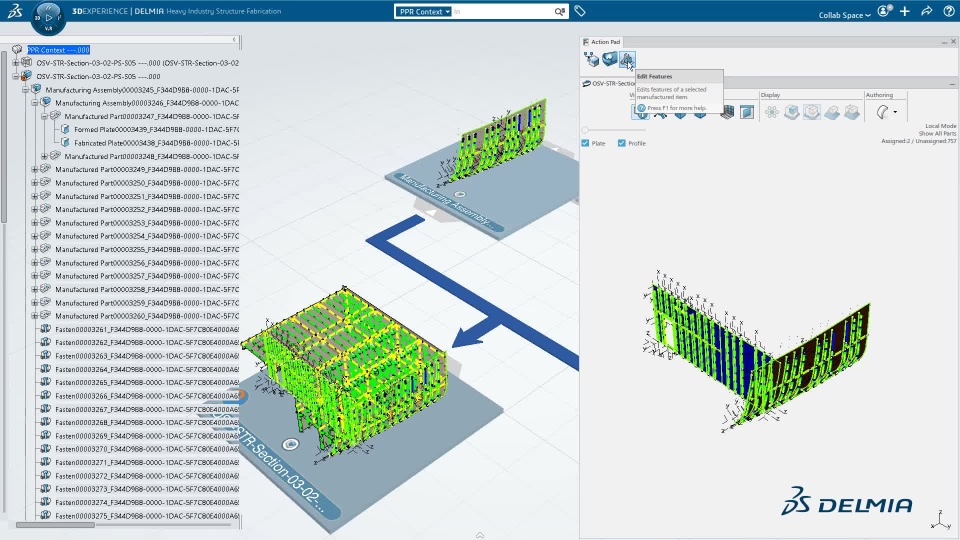The image size is (960, 540).
Task: Click the first Display group icon (nodes)
Action: coord(771,112)
